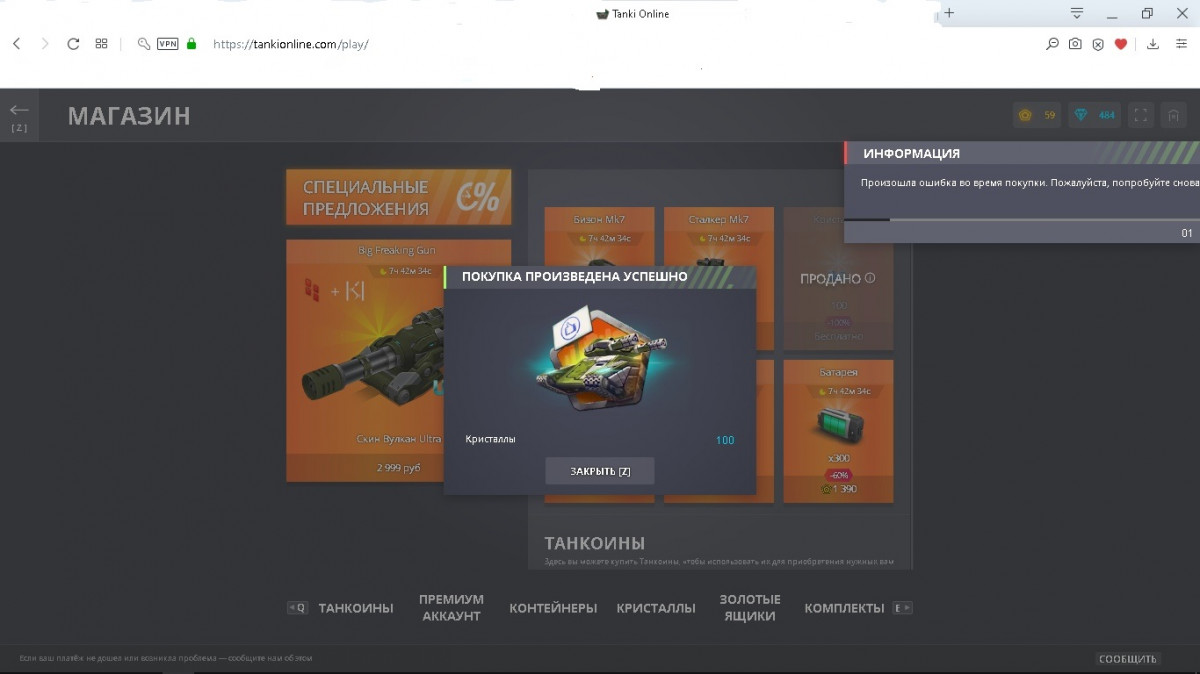The height and width of the screenshot is (674, 1200).
Task: Open the speed dial grid icon
Action: [101, 44]
